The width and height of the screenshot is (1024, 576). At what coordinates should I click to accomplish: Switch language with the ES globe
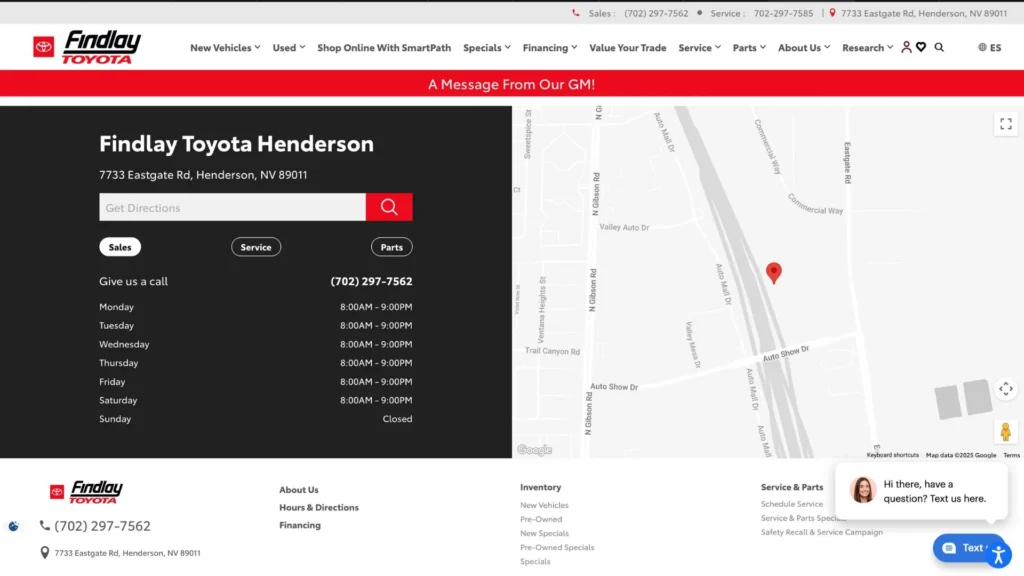point(989,47)
